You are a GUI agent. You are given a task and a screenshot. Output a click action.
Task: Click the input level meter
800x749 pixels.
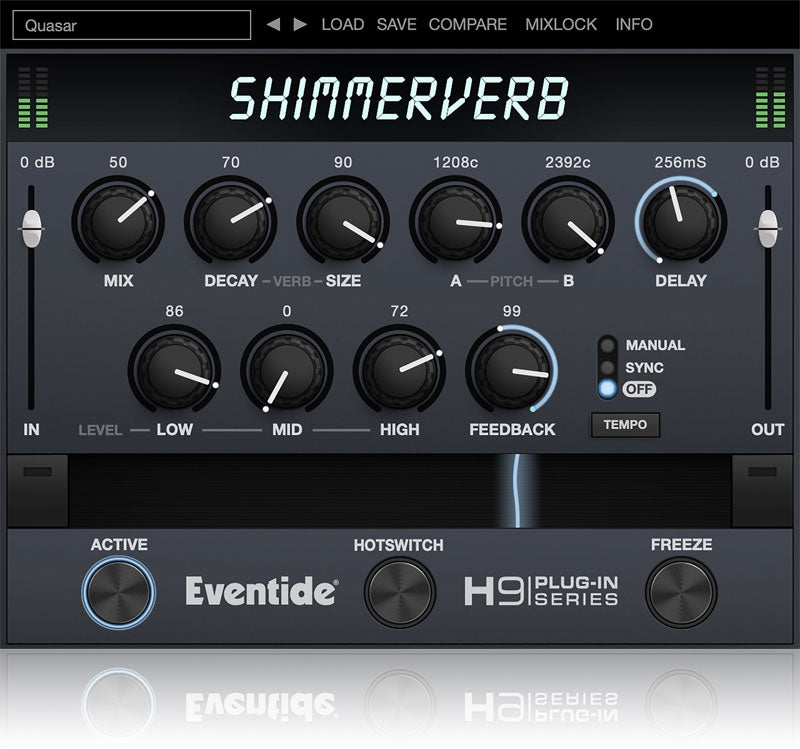pyautogui.click(x=33, y=97)
